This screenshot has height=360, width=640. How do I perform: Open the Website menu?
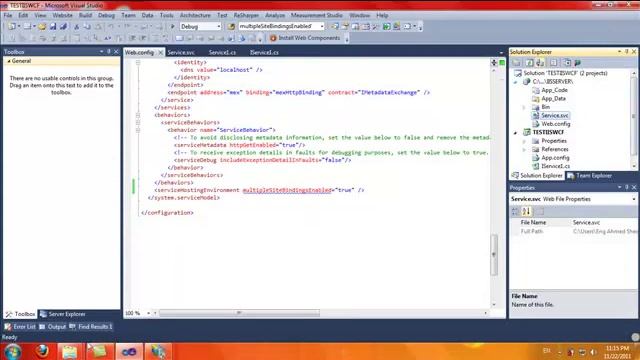62,16
